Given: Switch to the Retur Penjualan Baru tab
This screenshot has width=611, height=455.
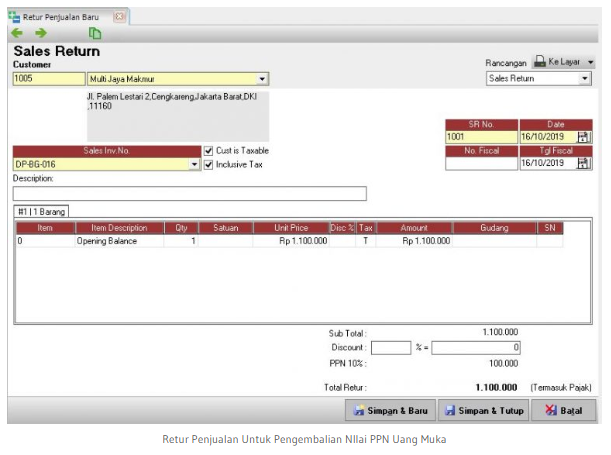Looking at the screenshot, I should [62, 16].
